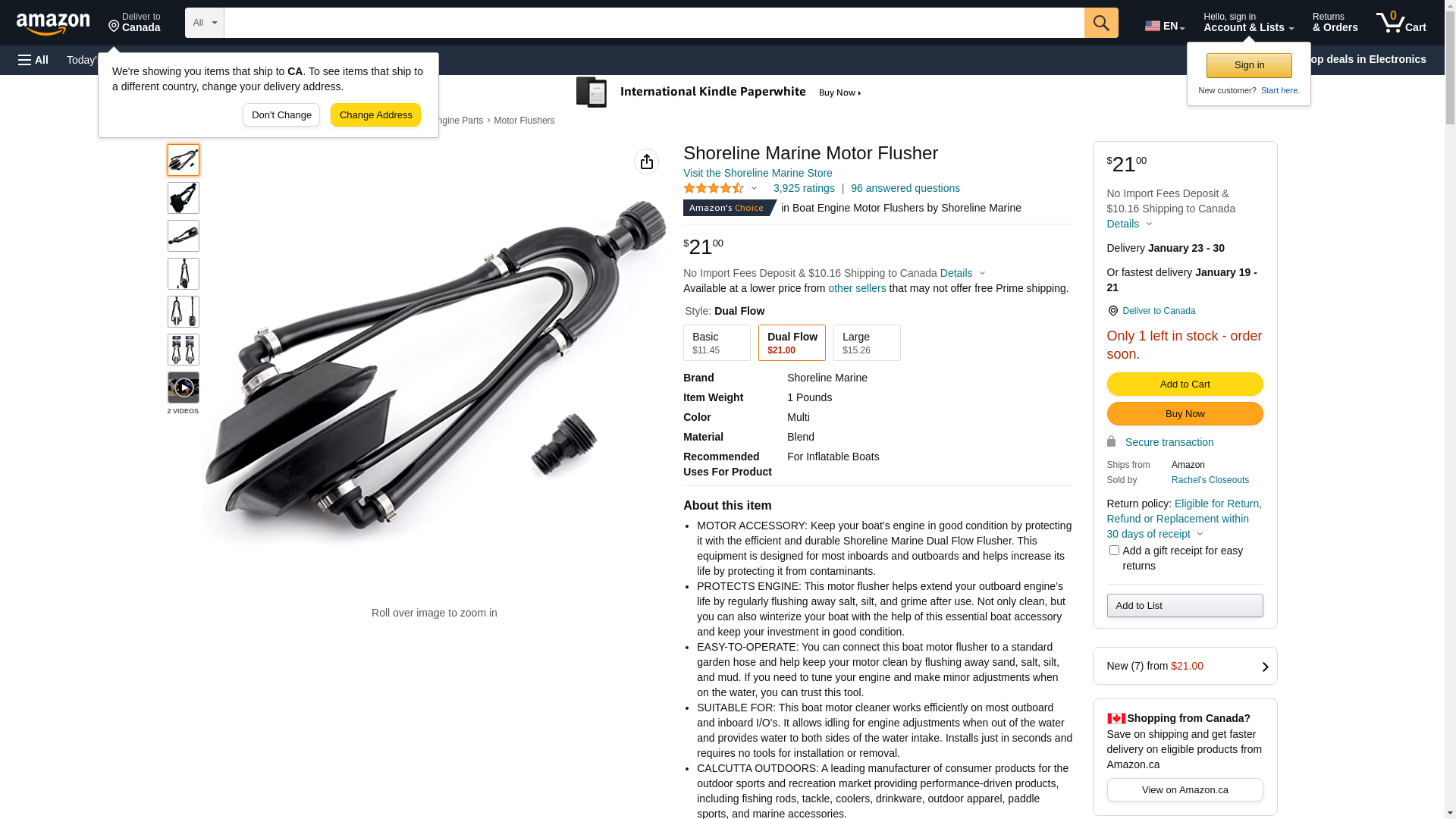Click the star rating icons
Viewport: 1456px width, 819px height.
[714, 188]
